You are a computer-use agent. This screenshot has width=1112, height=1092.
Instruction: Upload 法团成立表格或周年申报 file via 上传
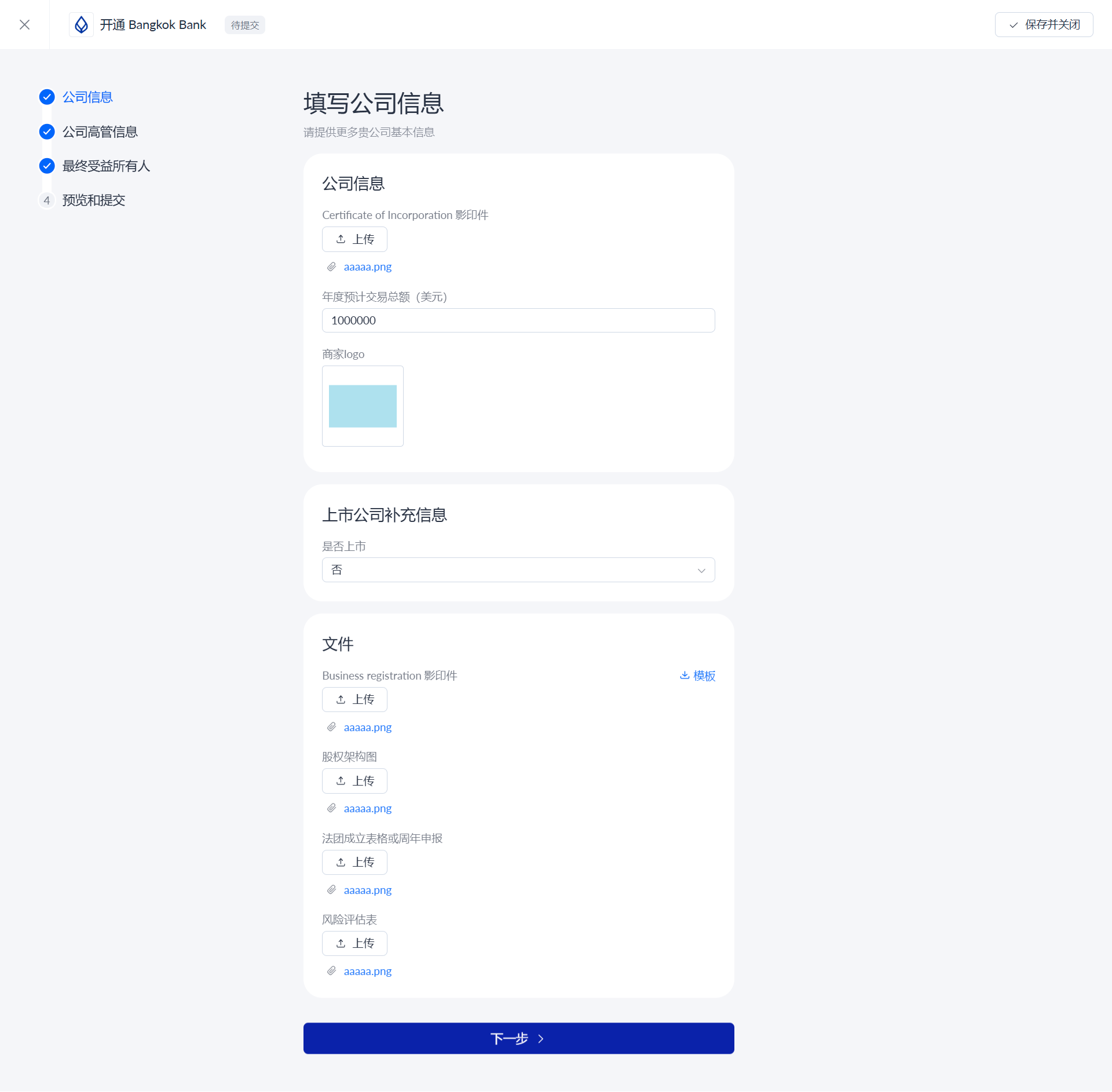[354, 863]
